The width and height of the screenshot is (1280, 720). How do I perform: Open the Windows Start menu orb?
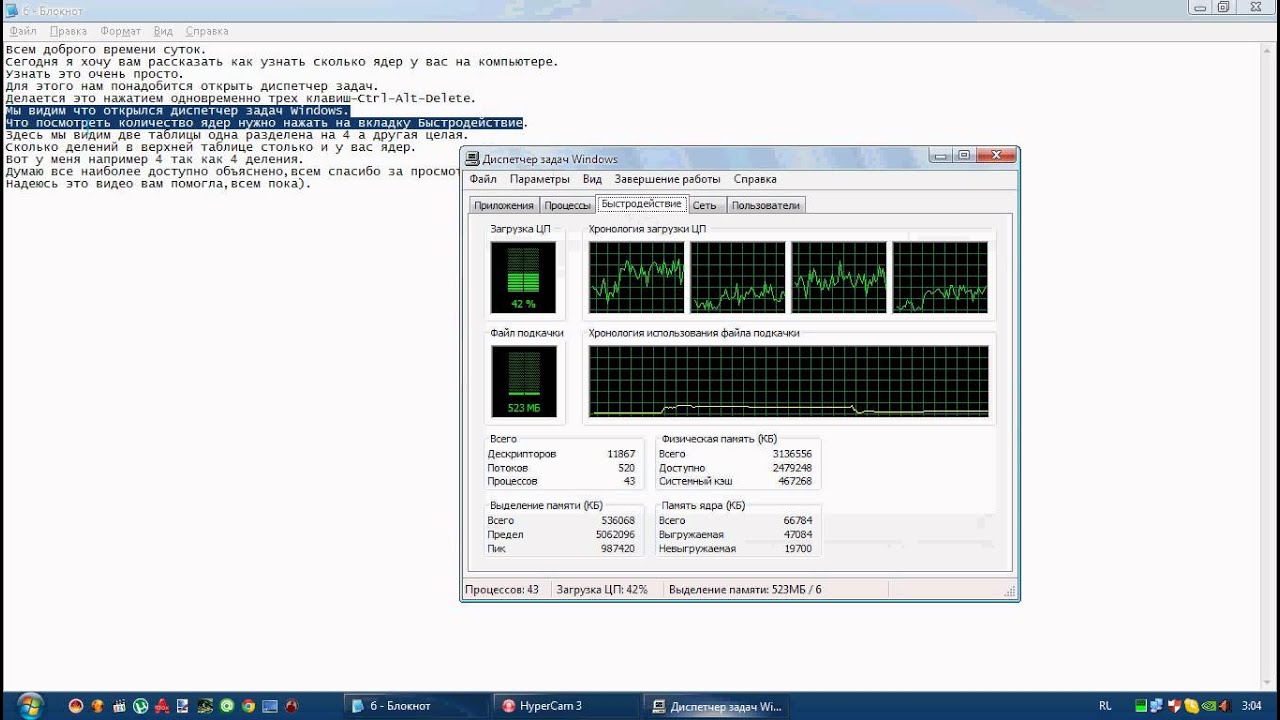(30, 706)
